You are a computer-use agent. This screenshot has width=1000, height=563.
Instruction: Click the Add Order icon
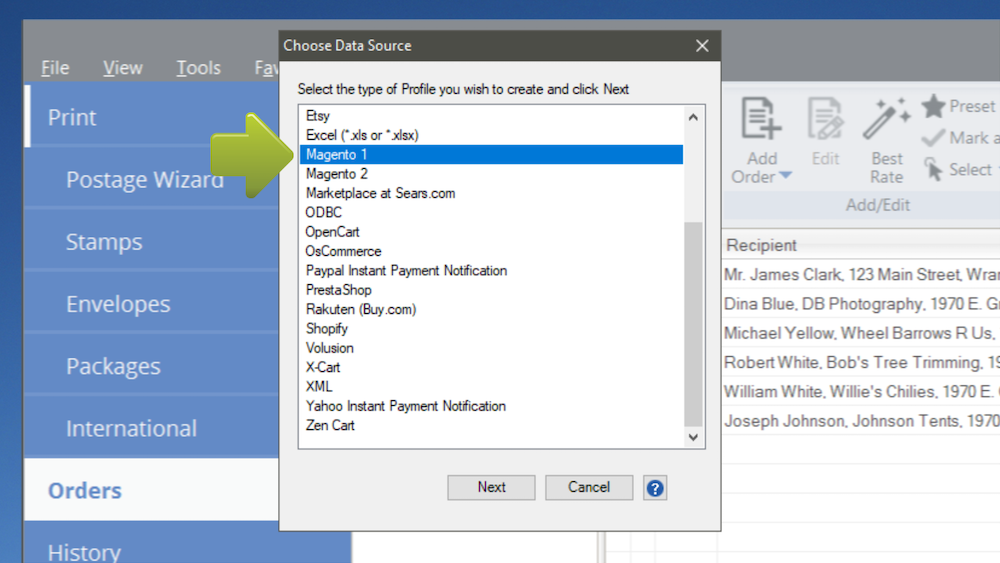click(761, 119)
